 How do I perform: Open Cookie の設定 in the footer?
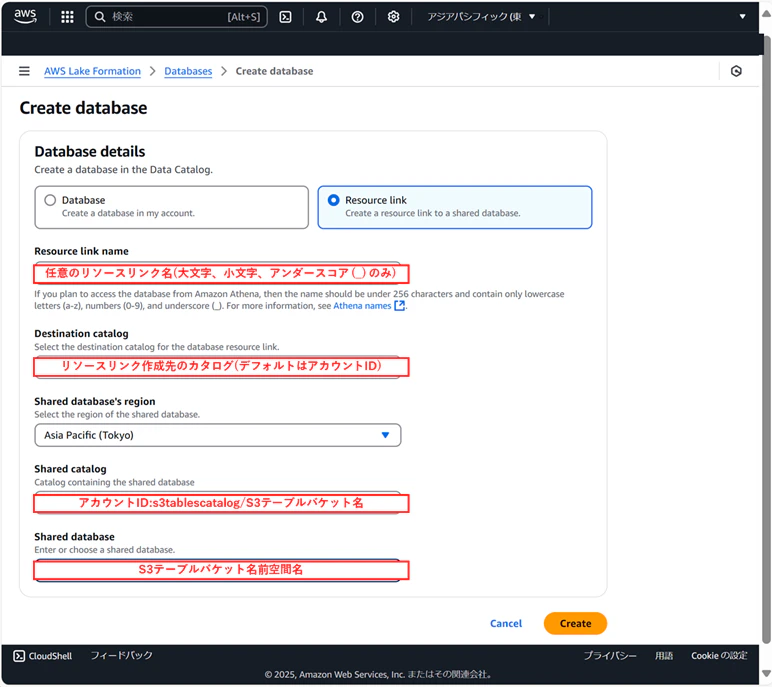pos(719,656)
